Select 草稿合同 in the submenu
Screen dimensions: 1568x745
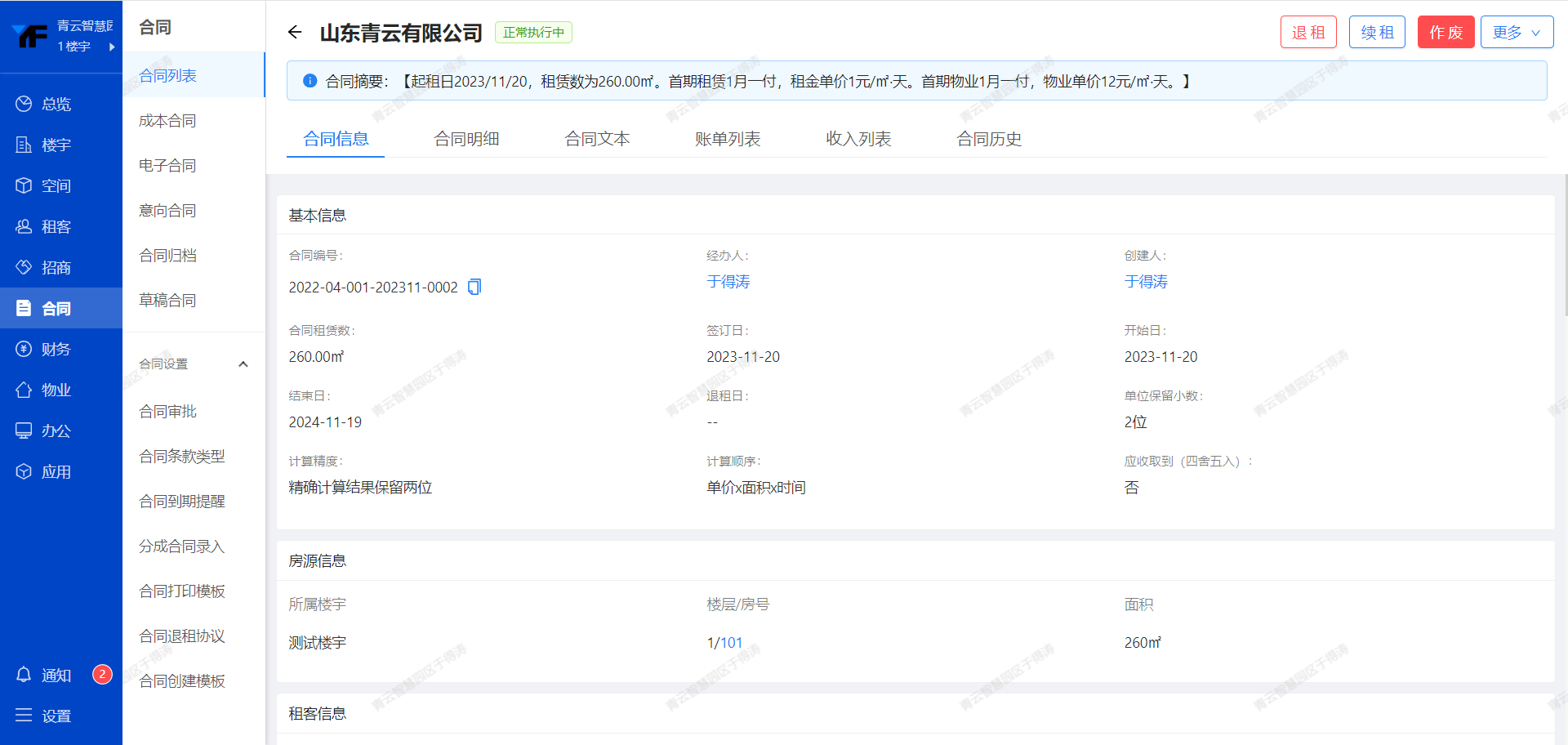coord(167,301)
